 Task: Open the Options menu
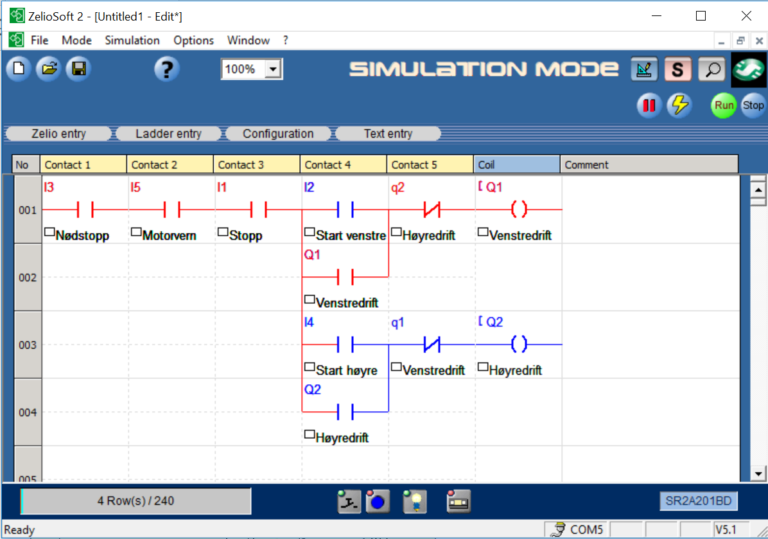[x=193, y=40]
